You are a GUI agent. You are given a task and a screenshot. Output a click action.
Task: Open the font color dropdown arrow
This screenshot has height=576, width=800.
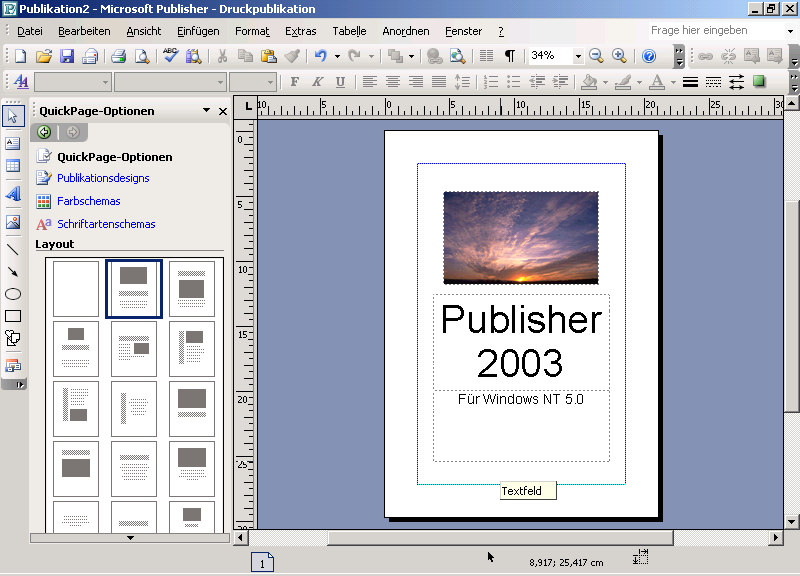tap(673, 82)
